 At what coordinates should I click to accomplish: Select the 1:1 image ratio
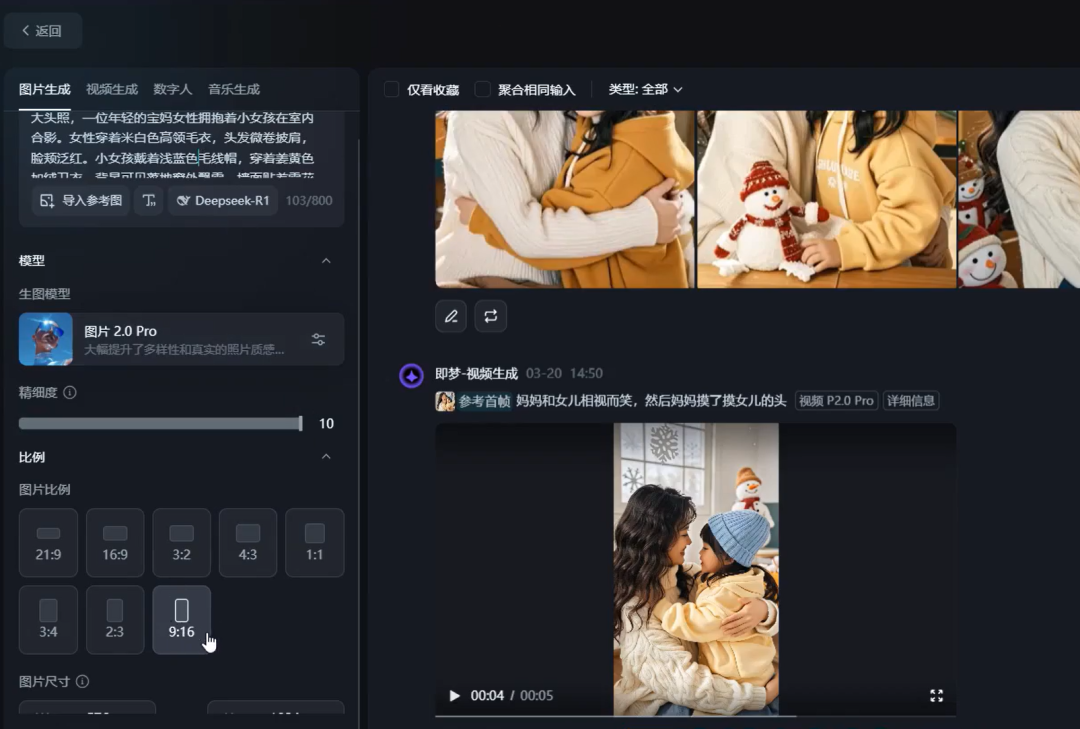[x=315, y=542]
